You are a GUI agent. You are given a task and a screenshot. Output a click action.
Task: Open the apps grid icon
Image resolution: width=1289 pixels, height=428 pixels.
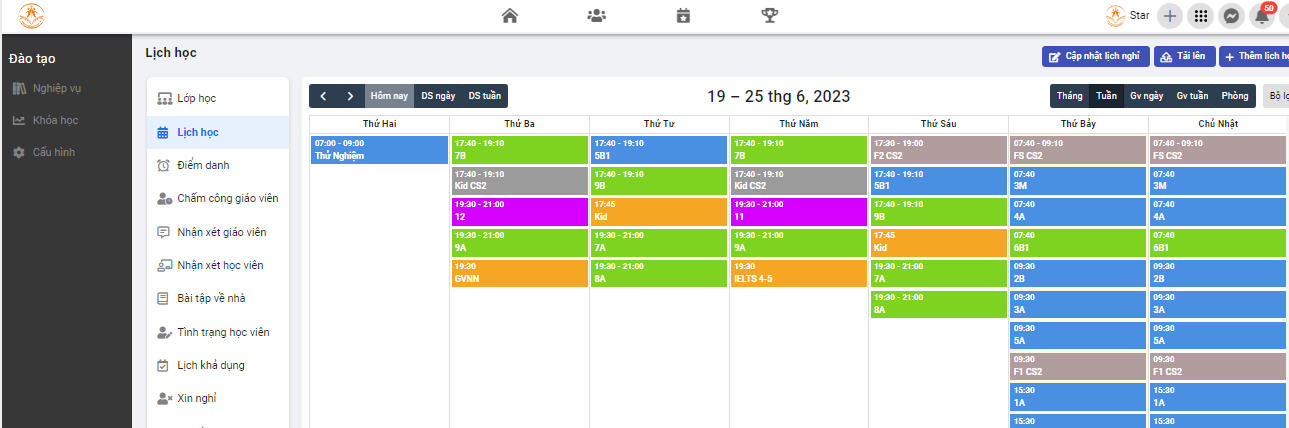1201,16
